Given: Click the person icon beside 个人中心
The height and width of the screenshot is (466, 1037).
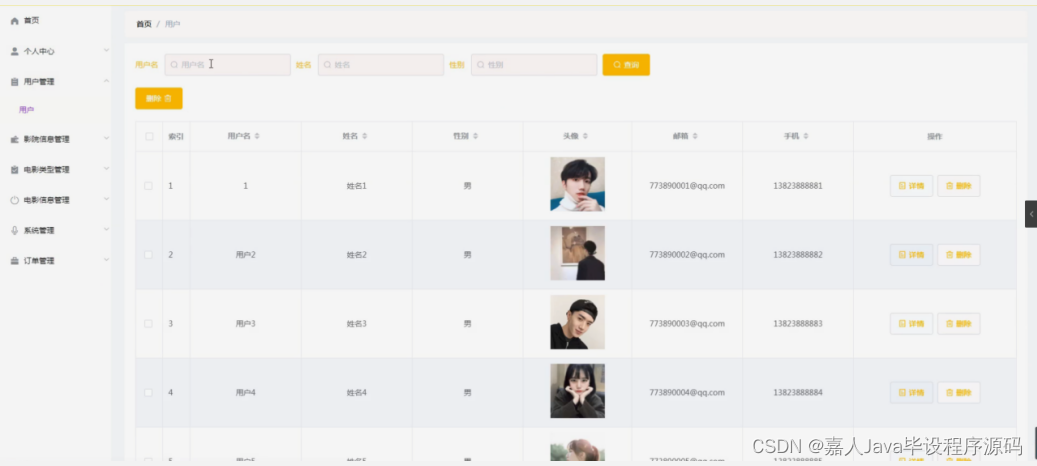Looking at the screenshot, I should tap(15, 52).
